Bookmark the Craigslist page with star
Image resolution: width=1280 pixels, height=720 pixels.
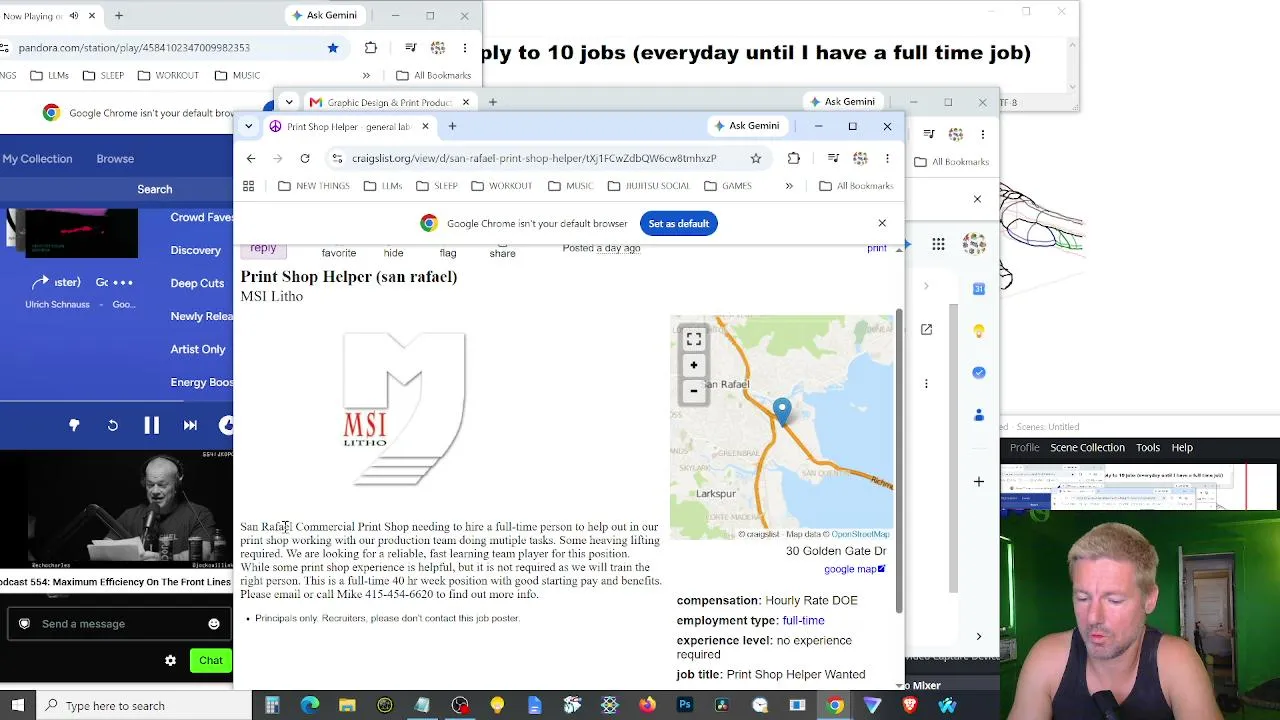[756, 158]
